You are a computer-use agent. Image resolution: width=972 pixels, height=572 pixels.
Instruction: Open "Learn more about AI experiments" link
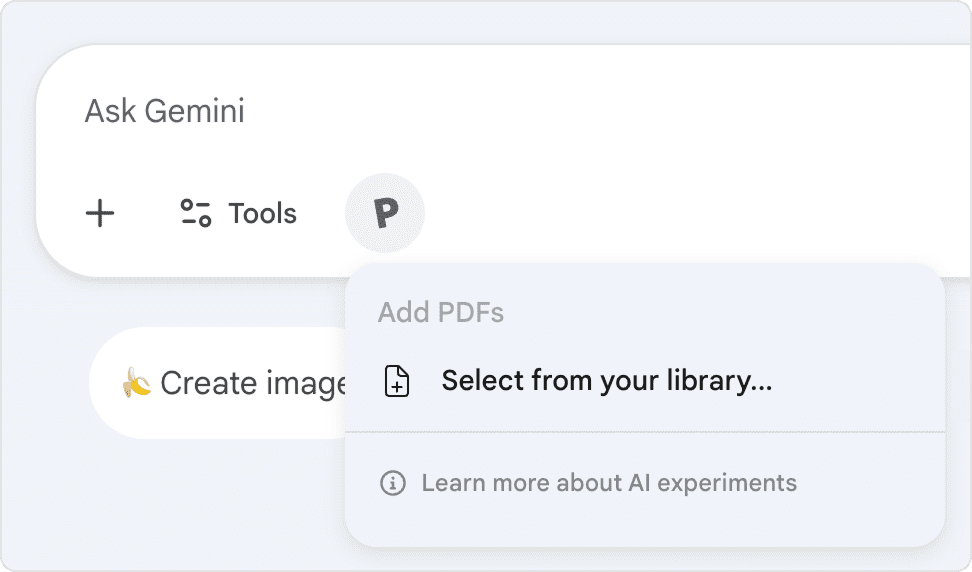(608, 484)
